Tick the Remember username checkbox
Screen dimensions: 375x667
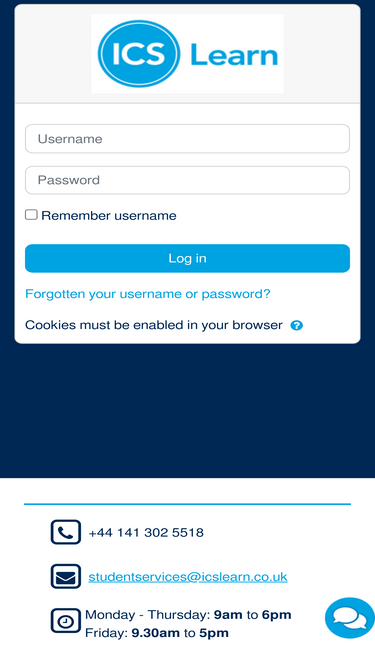[31, 215]
